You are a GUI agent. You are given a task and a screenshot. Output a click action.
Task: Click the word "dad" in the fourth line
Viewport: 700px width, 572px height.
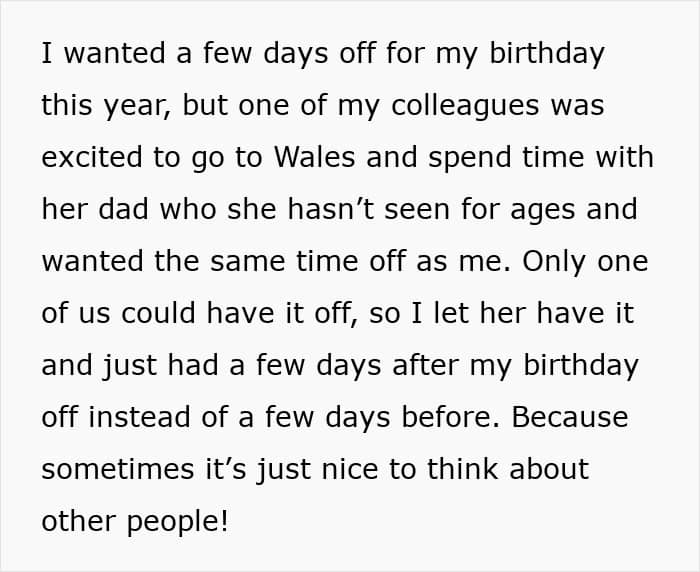point(124,209)
